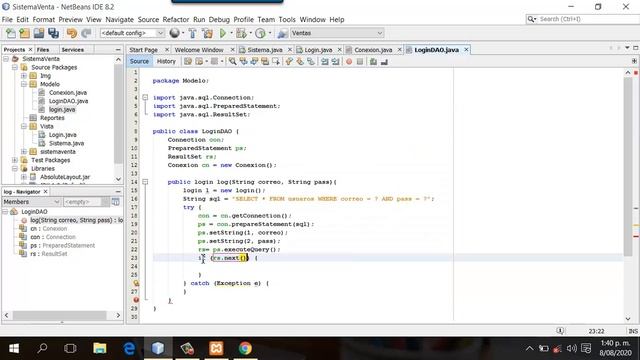The image size is (640, 360).
Task: Switch to the Sistema.java tab
Action: [264, 50]
